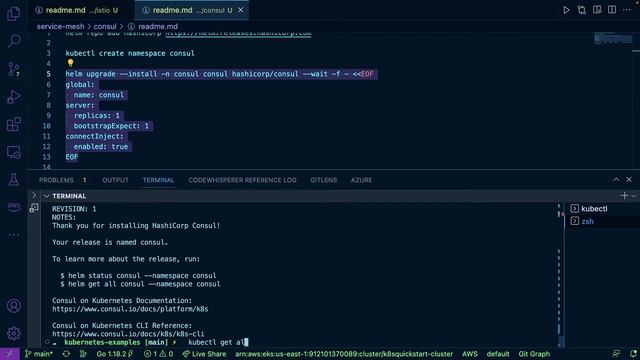Screen dimensions: 640x360
Task: Open the Explorer view in activity bar
Action: 13,13
